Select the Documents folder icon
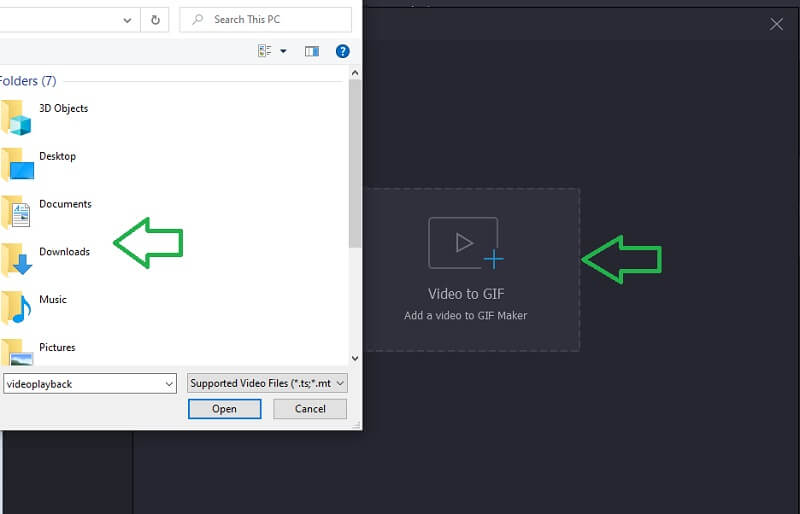800x514 pixels. point(16,212)
